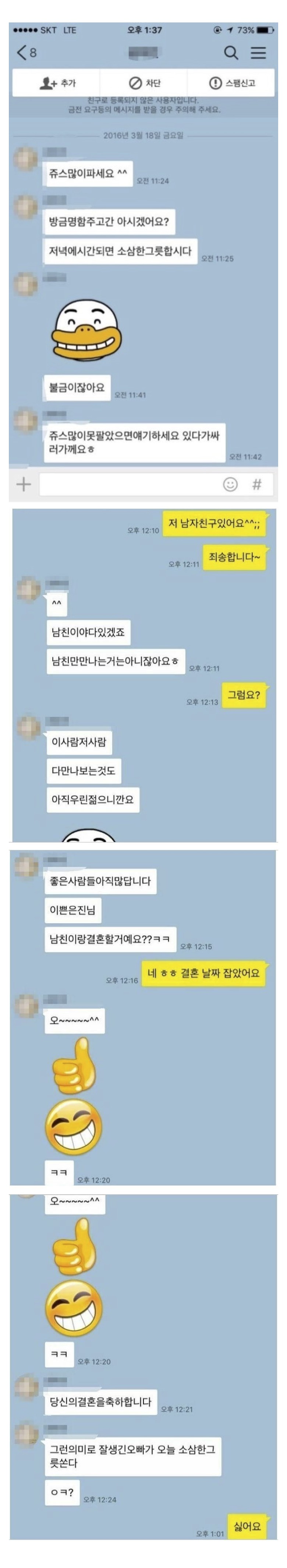
Task: Open chat search magnifier icon
Action: click(231, 52)
